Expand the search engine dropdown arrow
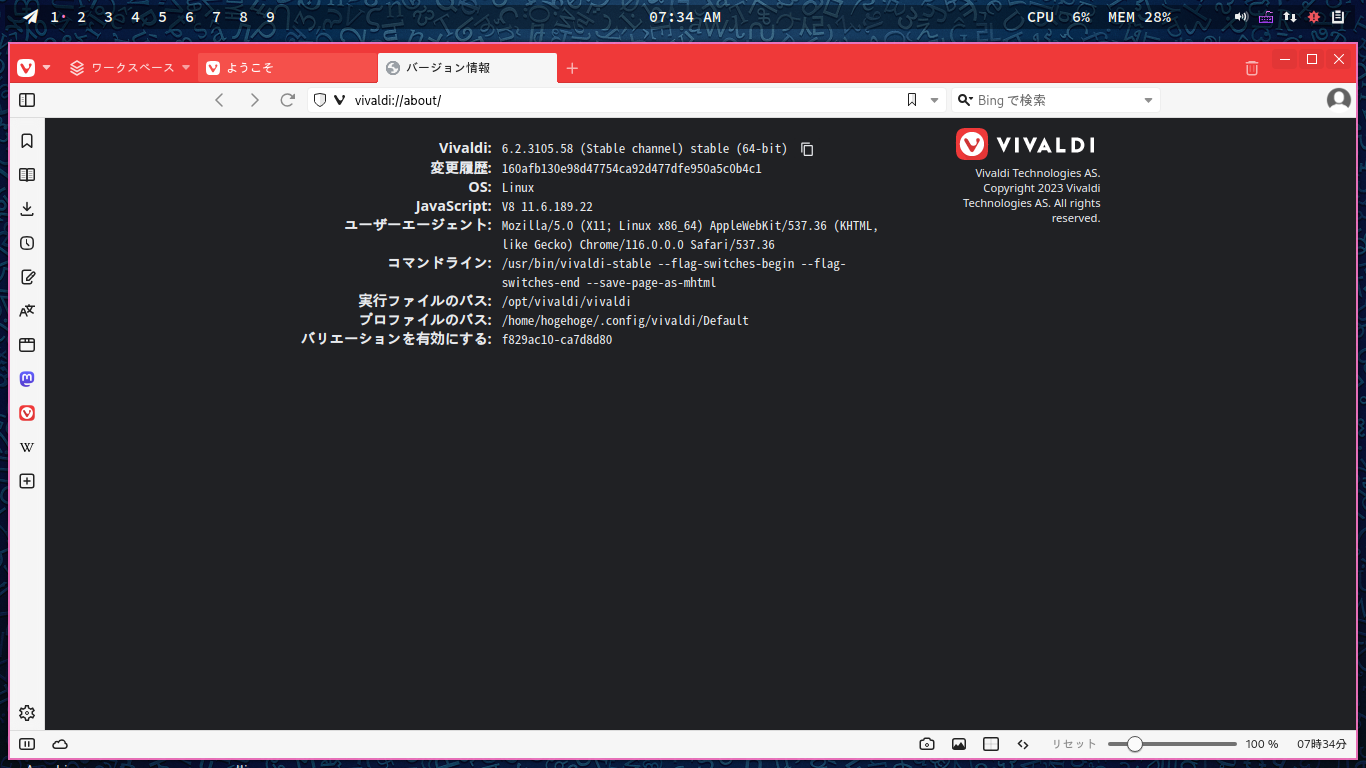This screenshot has height=768, width=1366. (x=1148, y=100)
